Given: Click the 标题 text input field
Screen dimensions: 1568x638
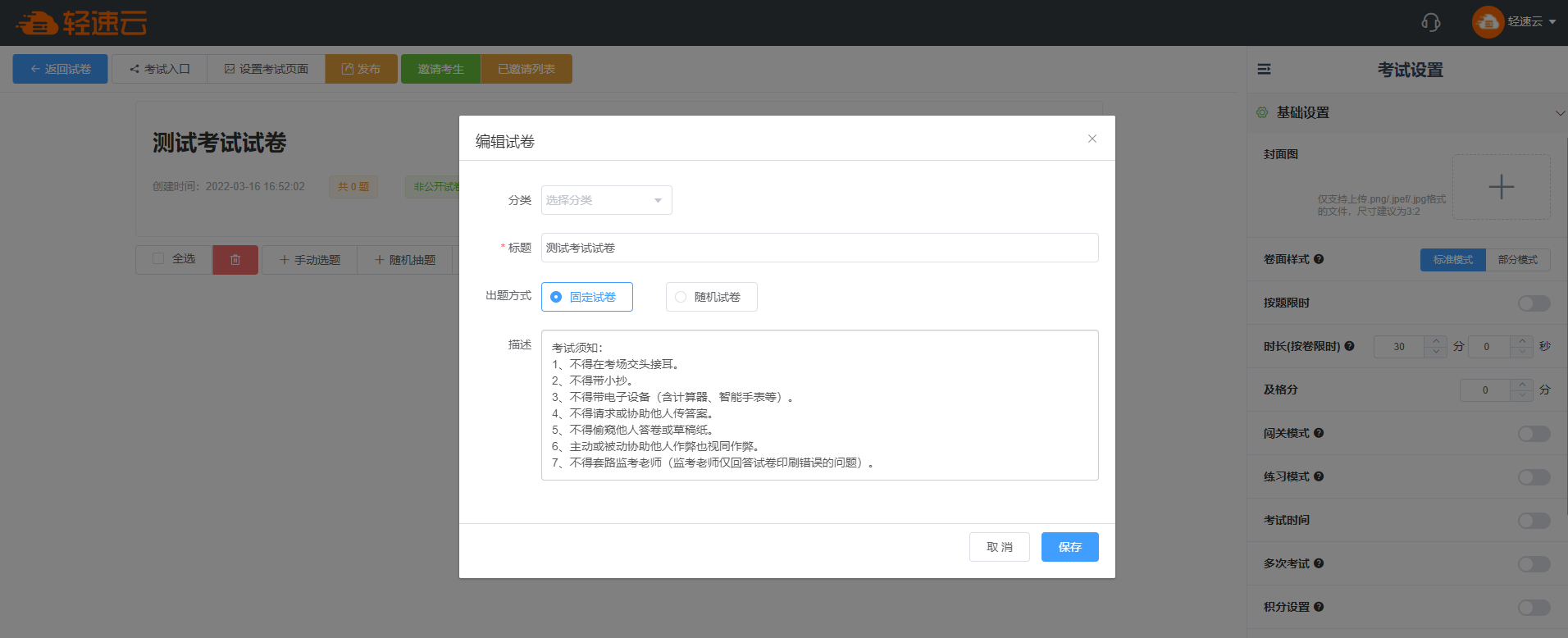Looking at the screenshot, I should [x=818, y=248].
